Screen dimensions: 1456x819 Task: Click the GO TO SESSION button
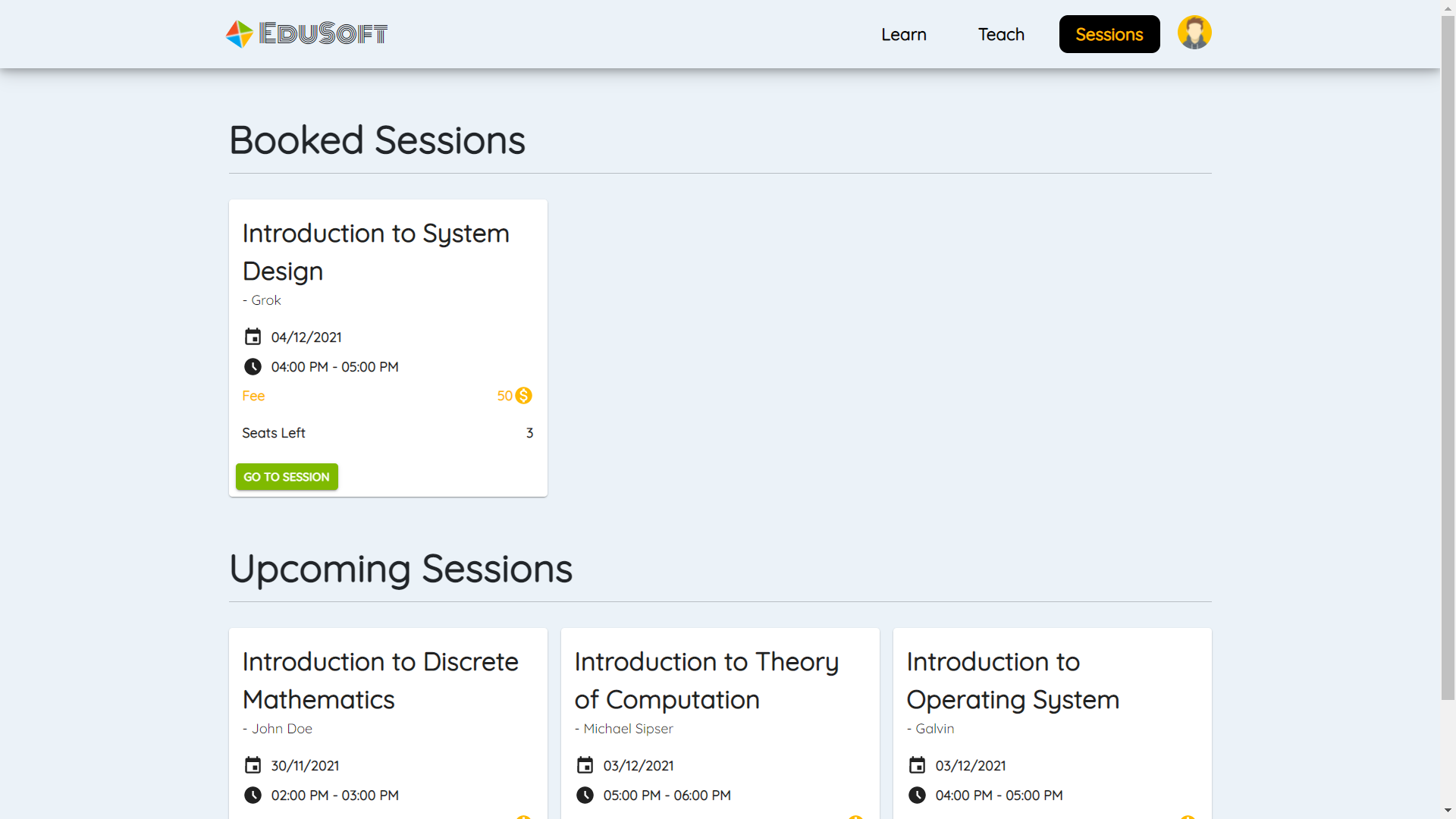pyautogui.click(x=286, y=476)
